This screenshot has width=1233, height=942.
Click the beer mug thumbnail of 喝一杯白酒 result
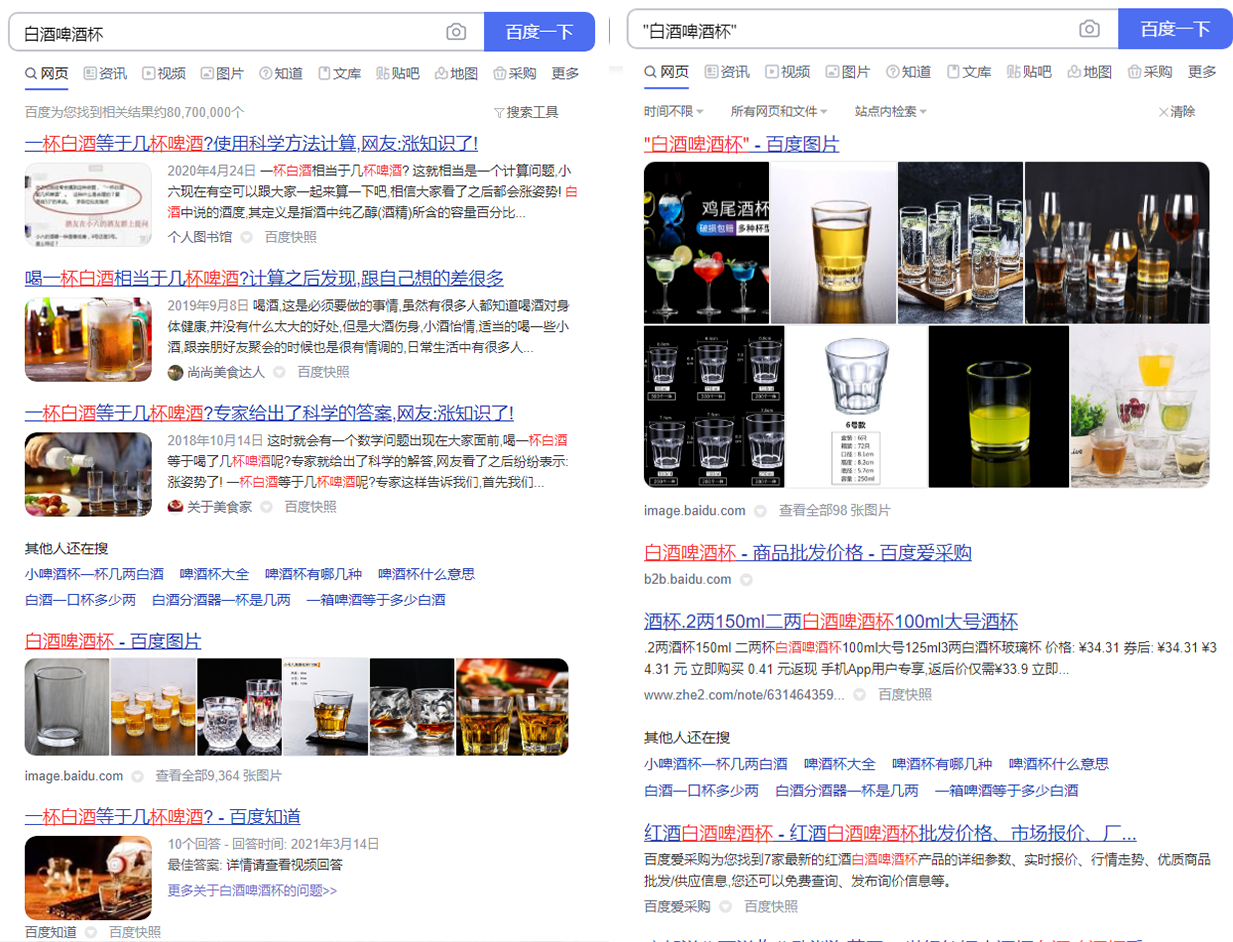88,340
